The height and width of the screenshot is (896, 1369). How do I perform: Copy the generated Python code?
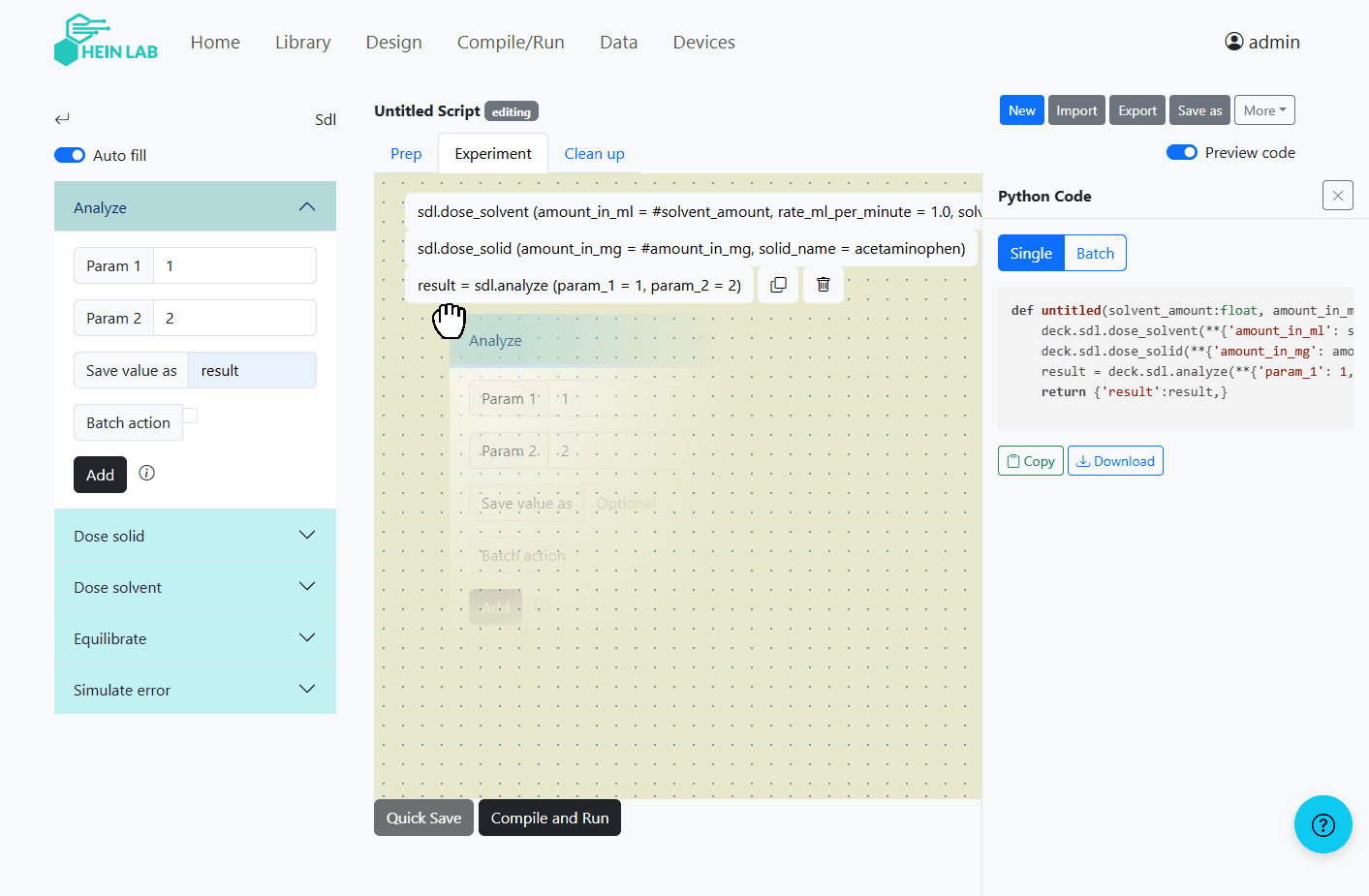coord(1030,460)
